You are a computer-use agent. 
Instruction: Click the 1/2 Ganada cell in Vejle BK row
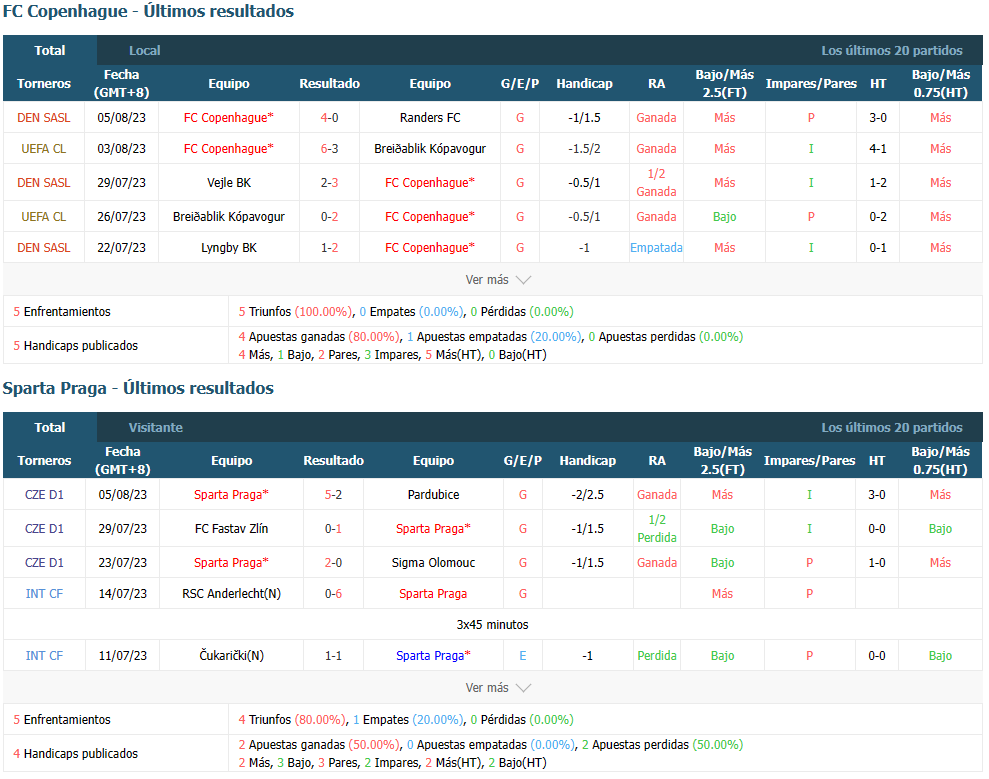pos(656,183)
